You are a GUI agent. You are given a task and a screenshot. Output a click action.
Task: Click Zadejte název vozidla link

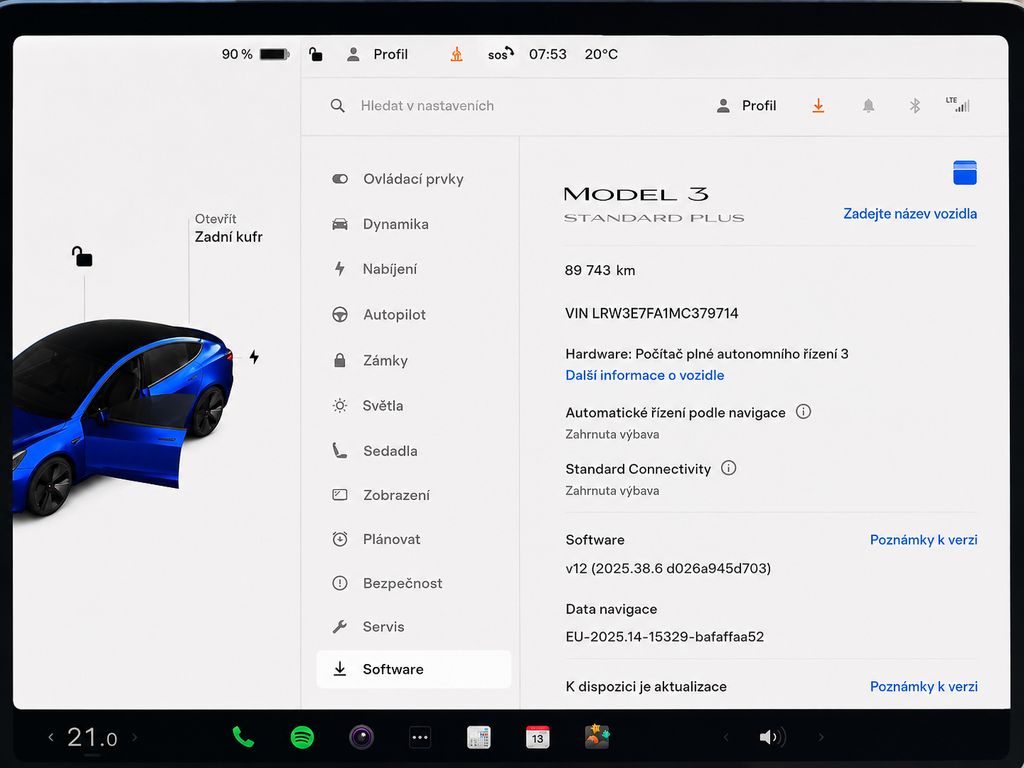pos(910,214)
